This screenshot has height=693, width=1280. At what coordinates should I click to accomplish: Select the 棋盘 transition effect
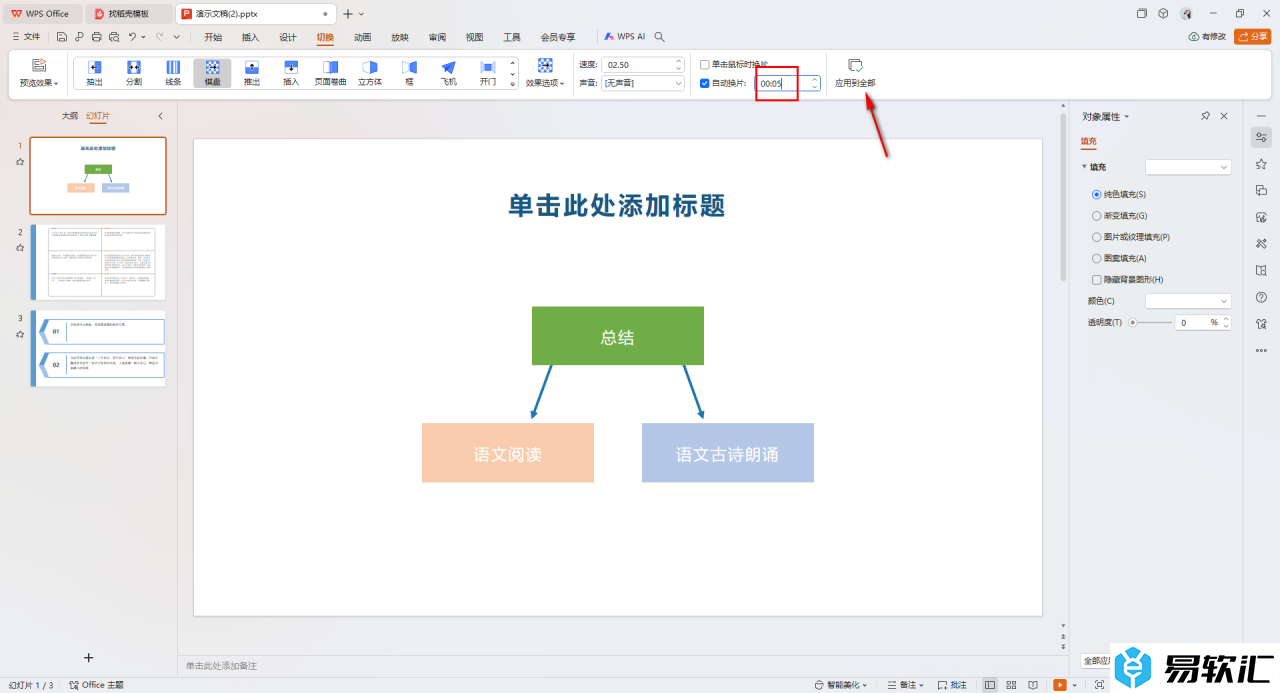212,73
